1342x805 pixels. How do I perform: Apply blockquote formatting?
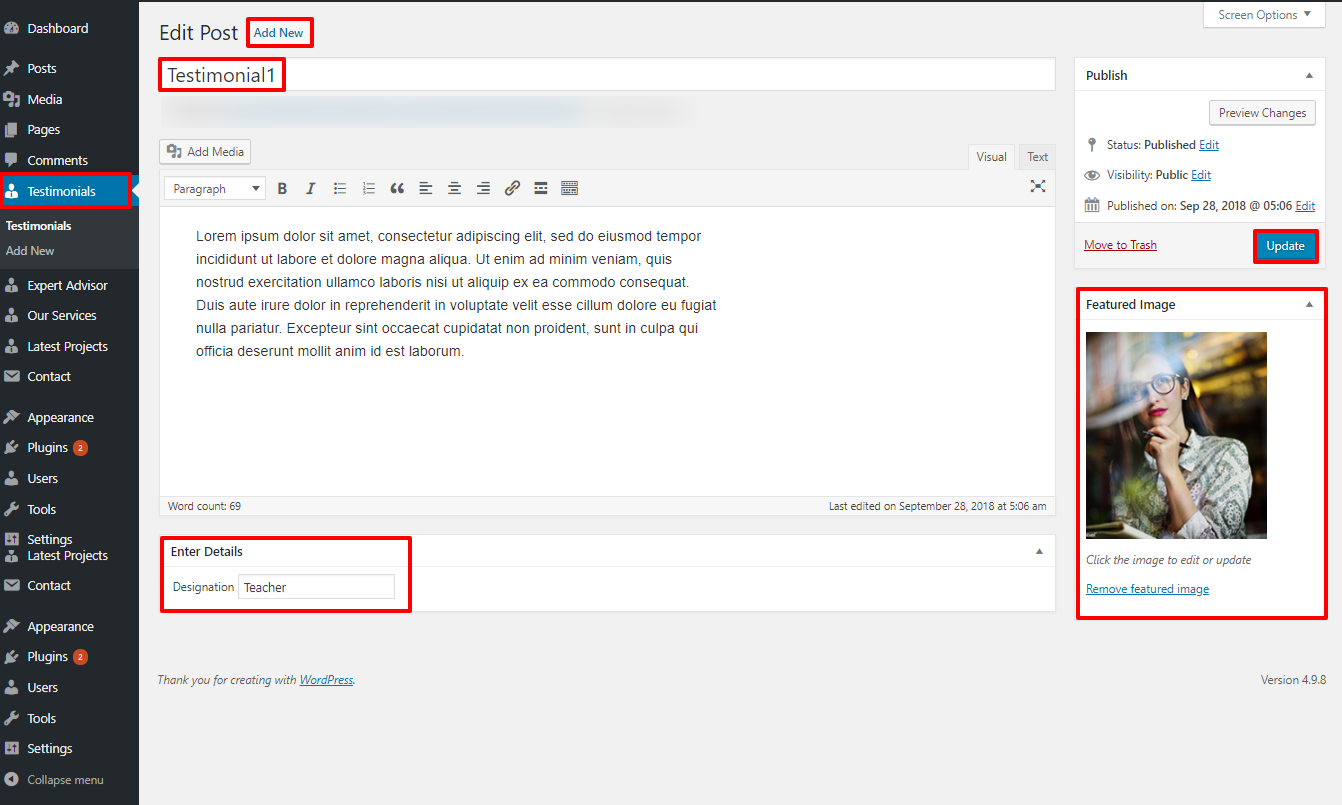pyautogui.click(x=397, y=188)
